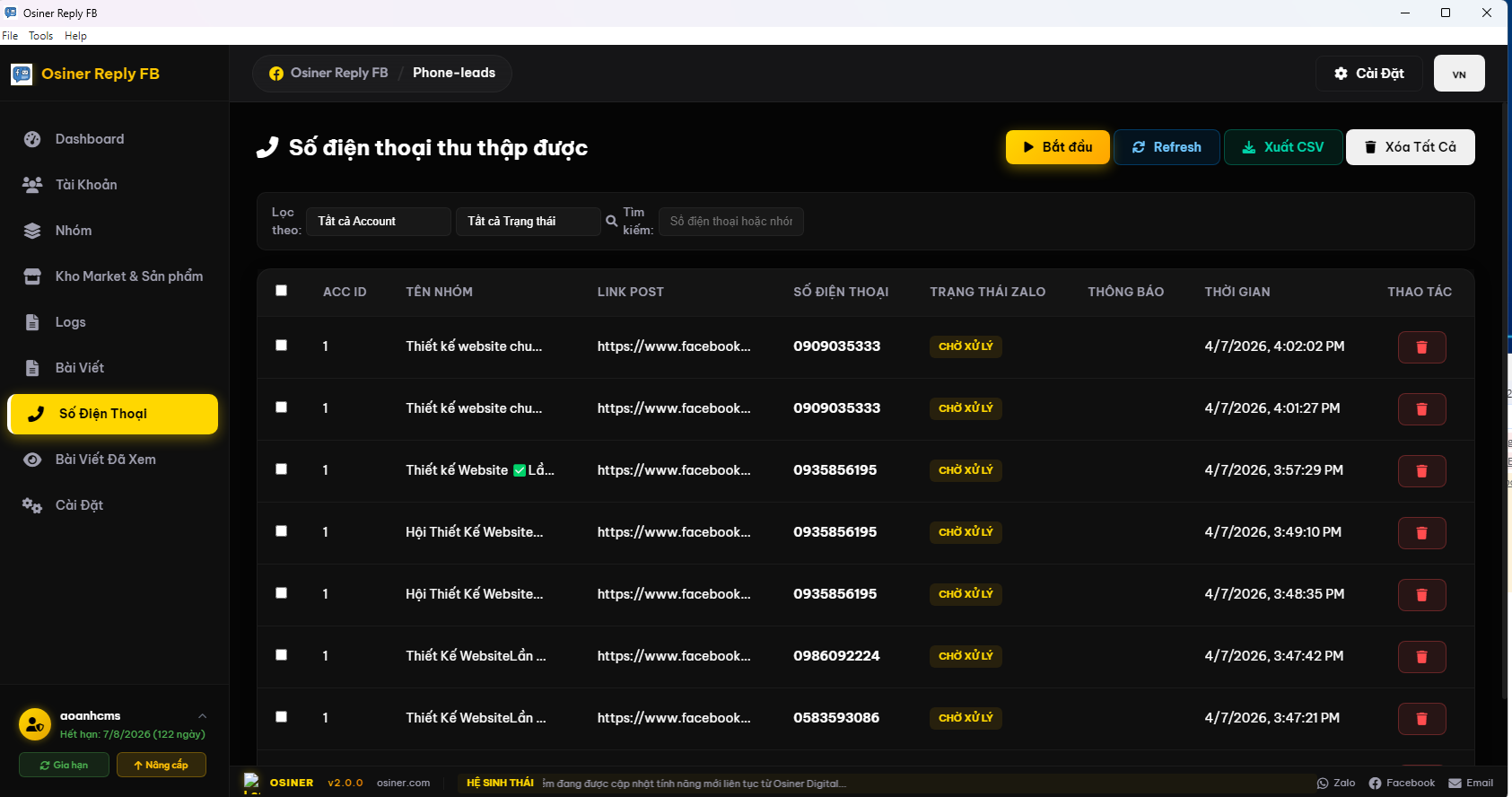Open Tài Khoản accounts page

pyautogui.click(x=85, y=185)
